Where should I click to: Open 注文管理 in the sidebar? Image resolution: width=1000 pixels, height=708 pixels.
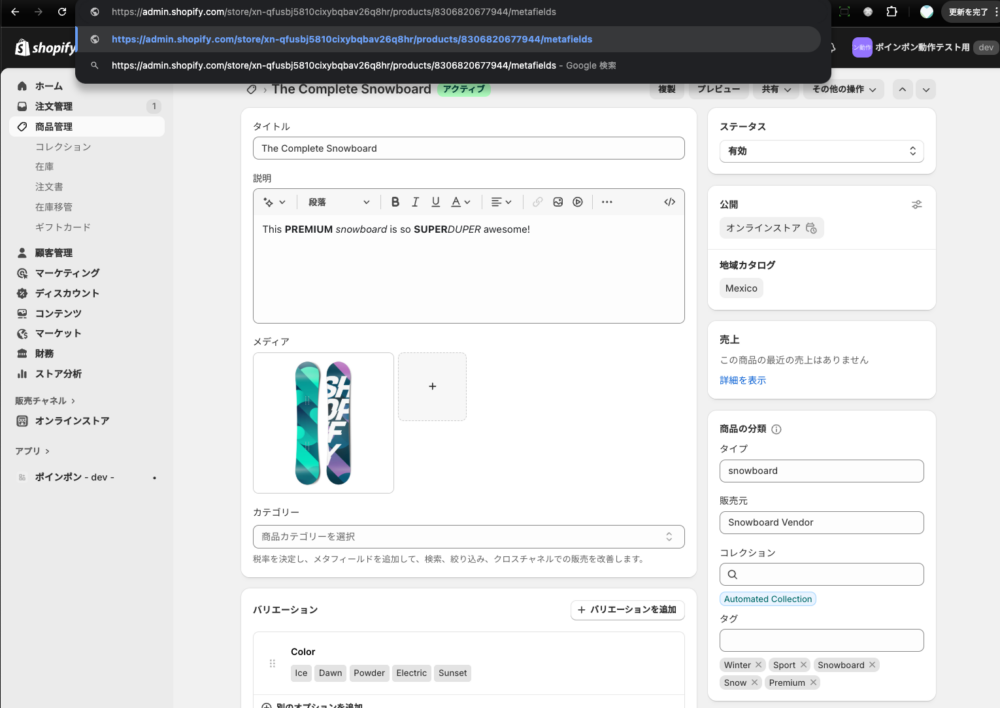coord(54,106)
